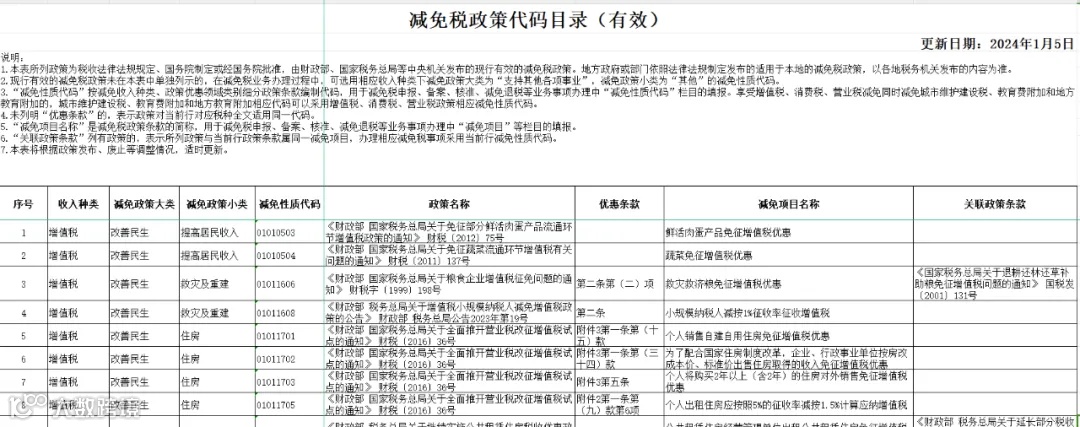Viewport: 1080px width, 427px height.
Task: Select the cell 鲜活肉蛋产品免征增值税优惠
Action: coord(789,233)
